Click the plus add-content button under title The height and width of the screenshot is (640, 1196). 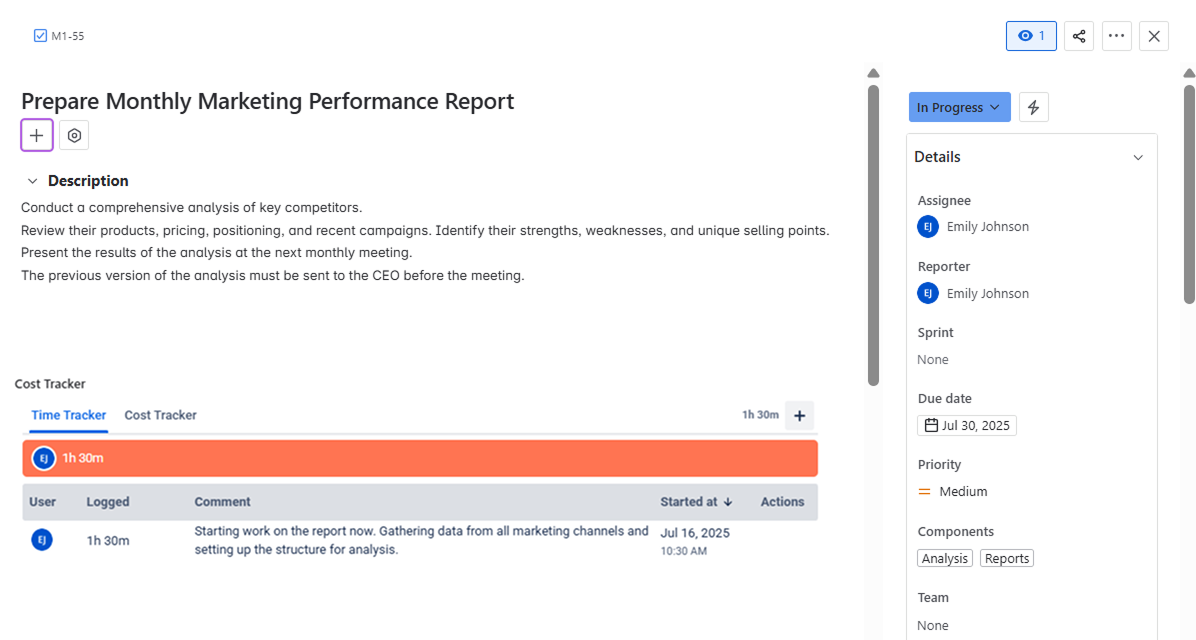point(37,135)
